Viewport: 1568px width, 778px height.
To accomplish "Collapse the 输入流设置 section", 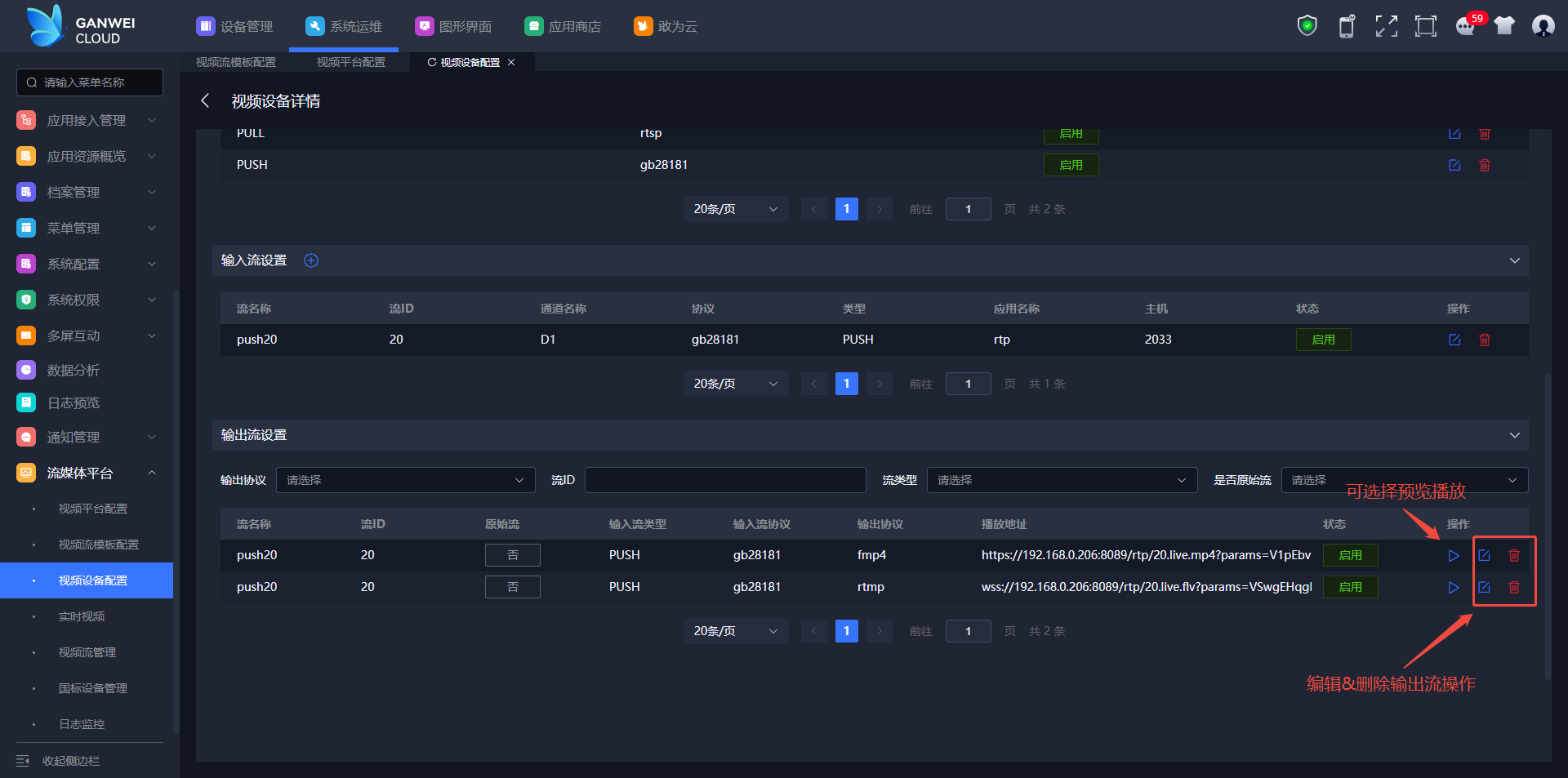I will coord(1514,260).
